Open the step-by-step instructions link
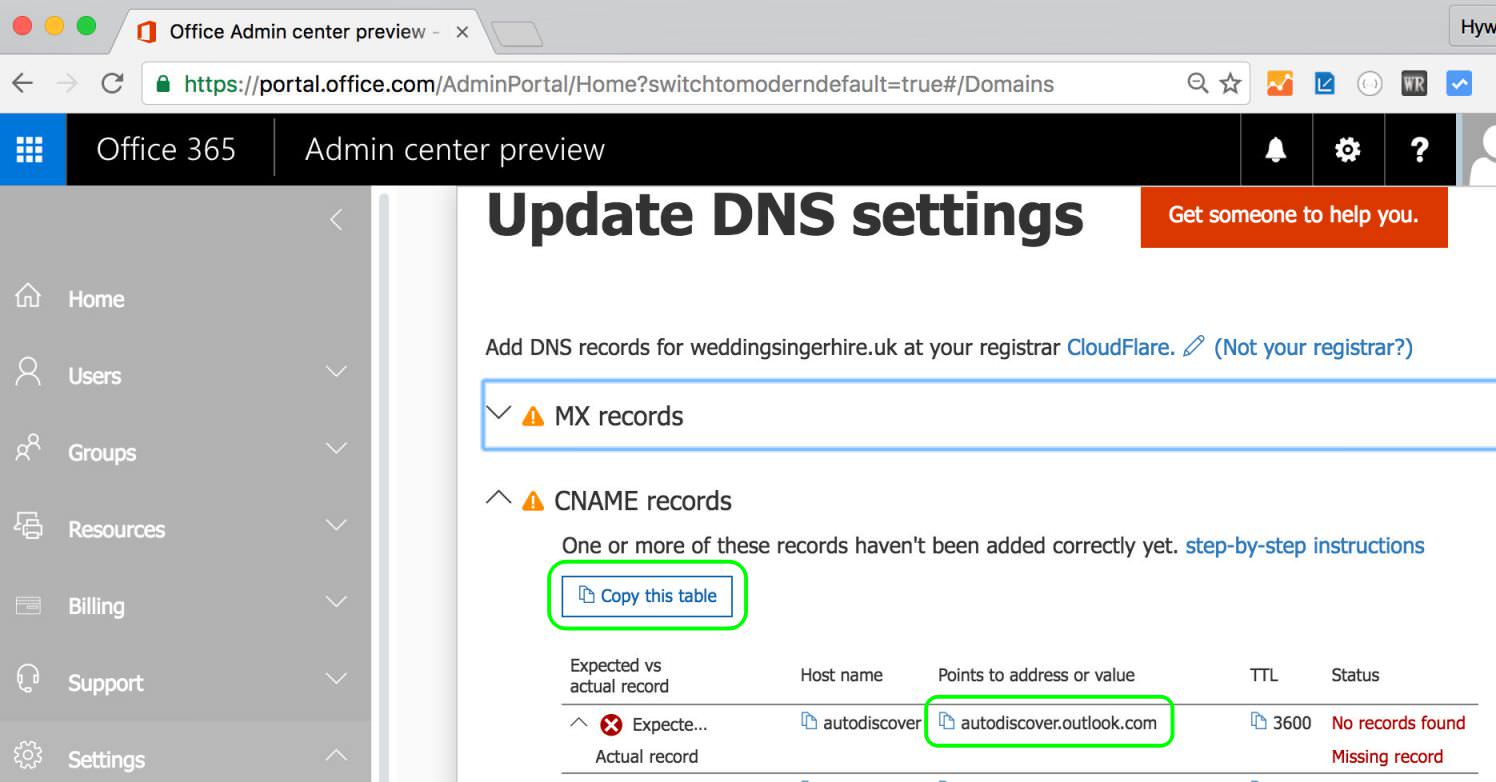Image resolution: width=1496 pixels, height=782 pixels. tap(1305, 546)
